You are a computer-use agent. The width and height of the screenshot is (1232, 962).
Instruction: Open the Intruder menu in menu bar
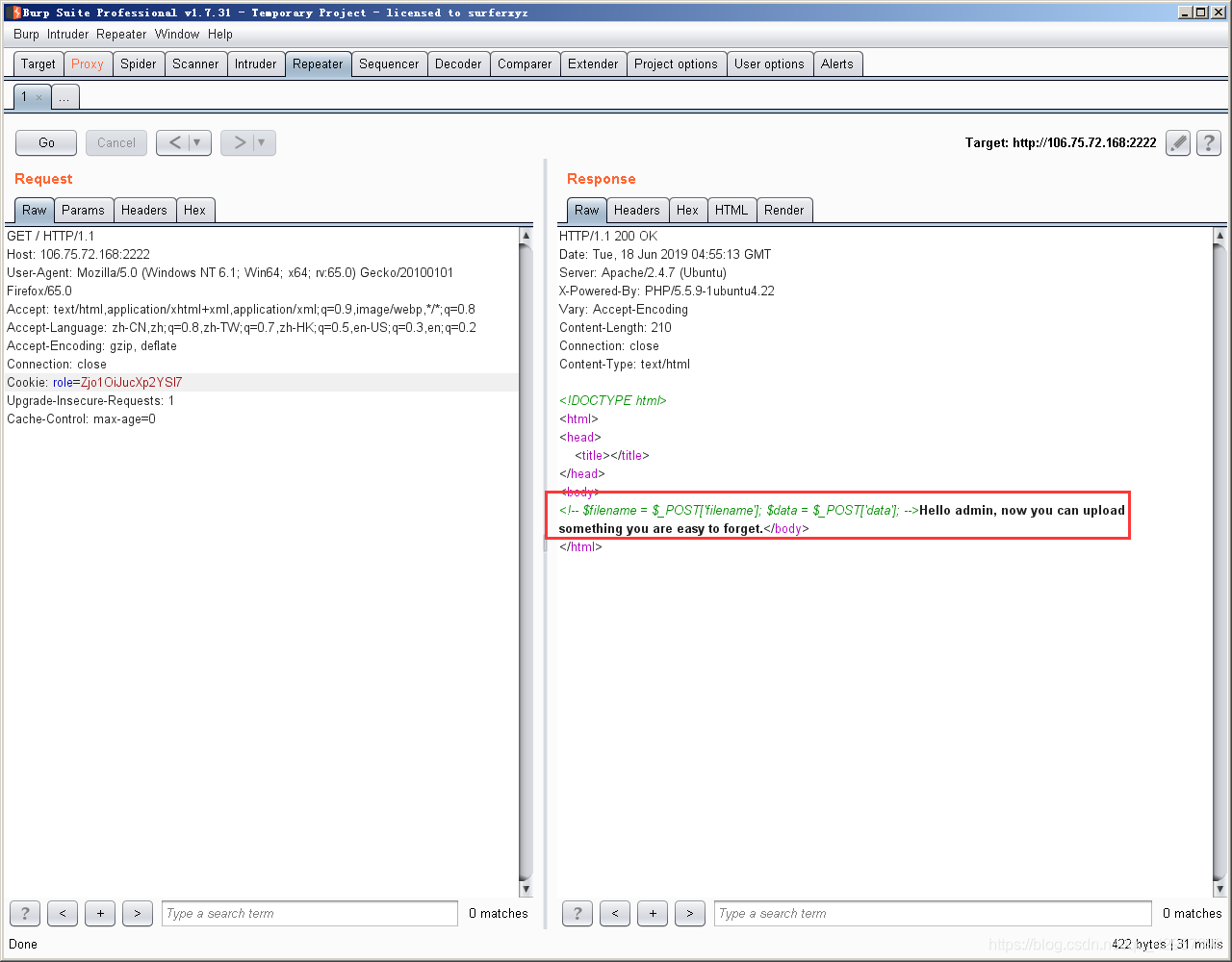[x=67, y=34]
